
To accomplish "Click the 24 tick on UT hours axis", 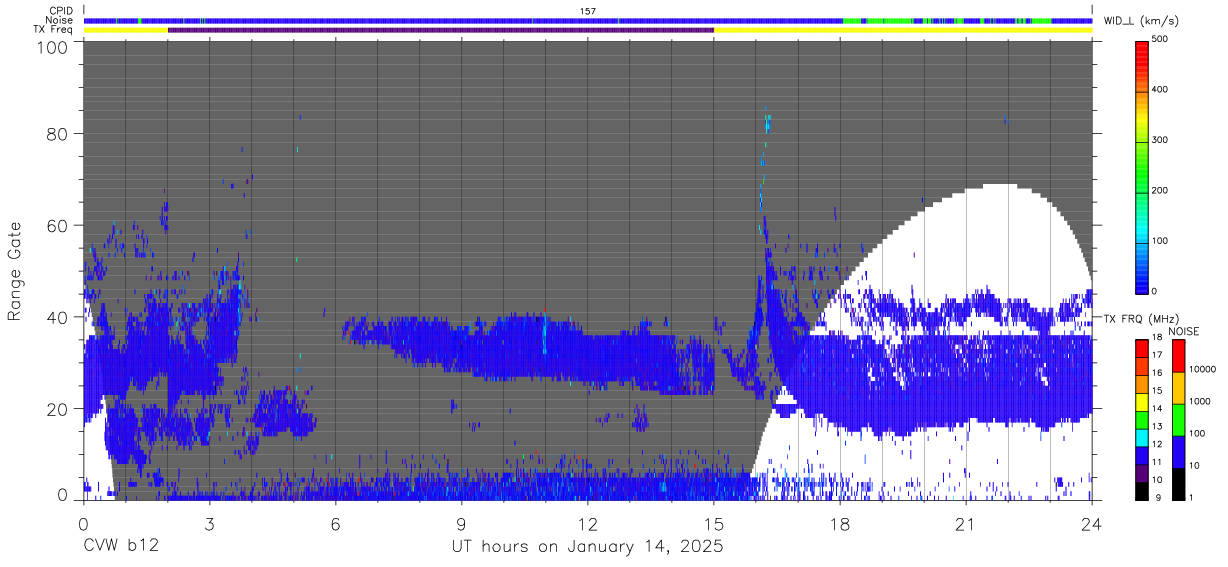I will (1091, 523).
